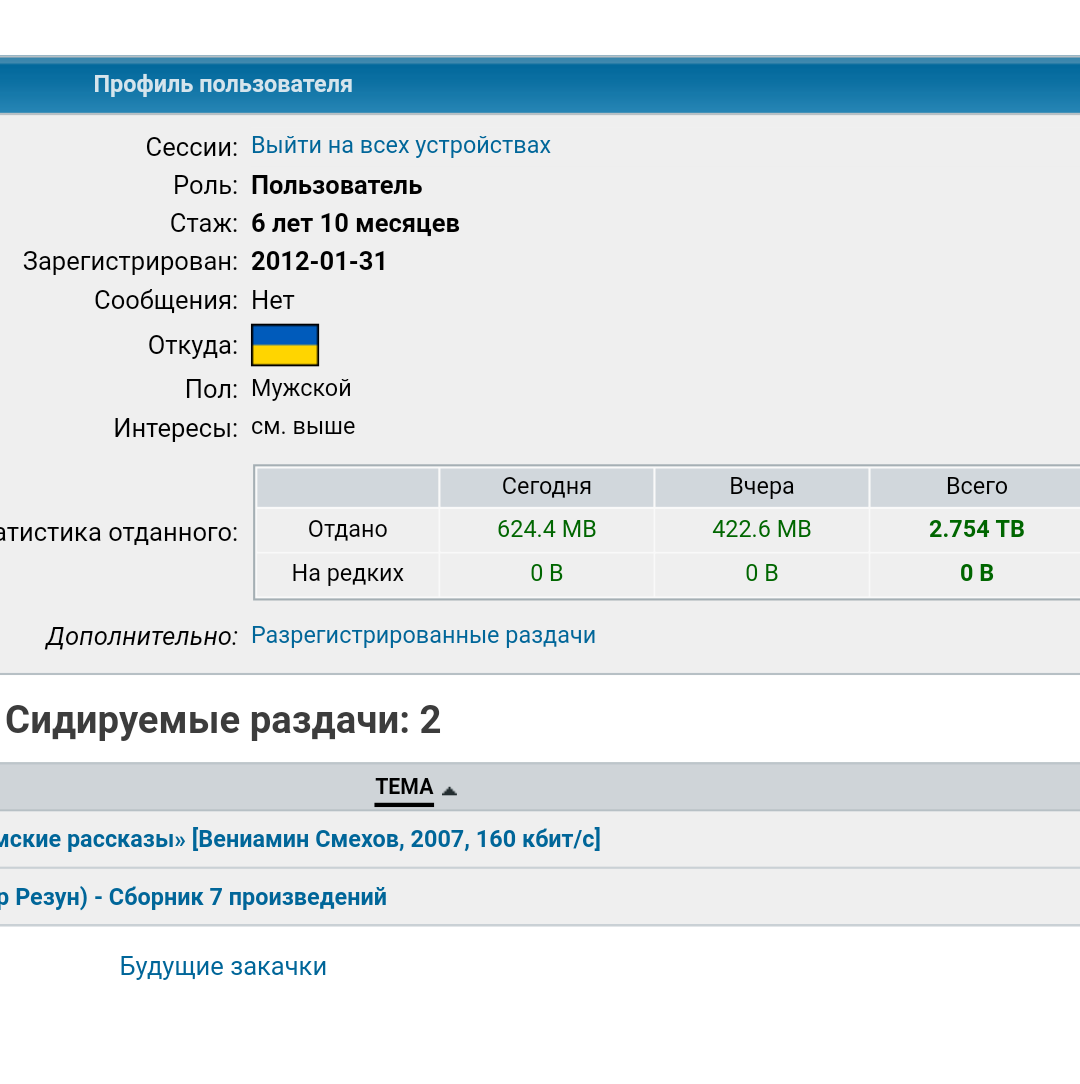1080x1084 pixels.
Task: Click the role value 'Пользователь'
Action: [x=336, y=185]
